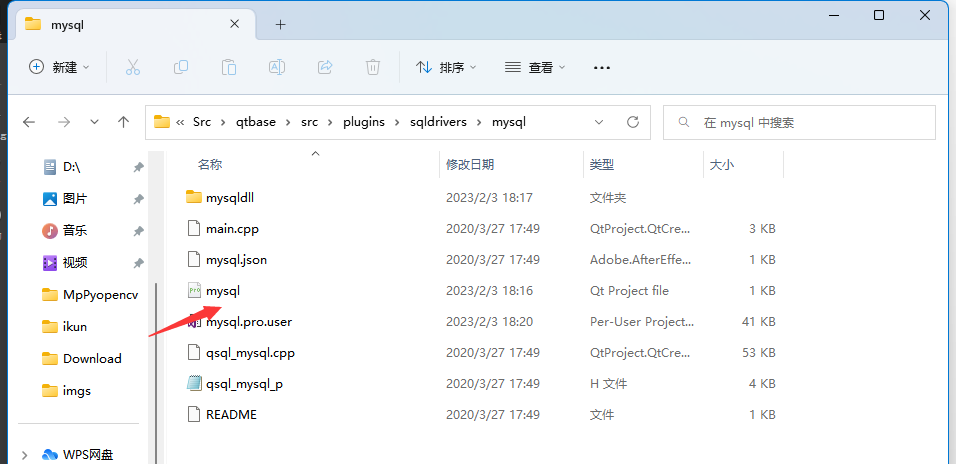This screenshot has width=956, height=464.
Task: Expand the WPS网盘 tree node
Action: [24, 455]
